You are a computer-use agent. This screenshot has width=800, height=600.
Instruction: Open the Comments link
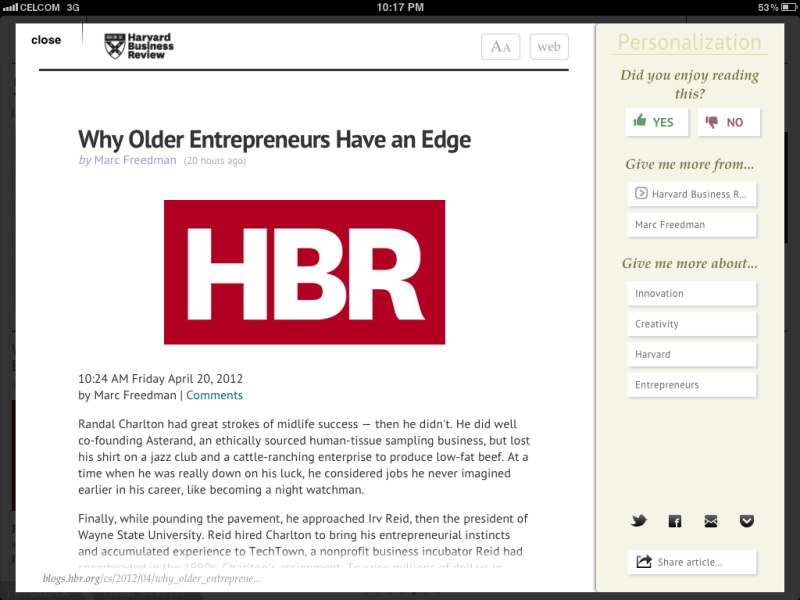click(x=214, y=395)
